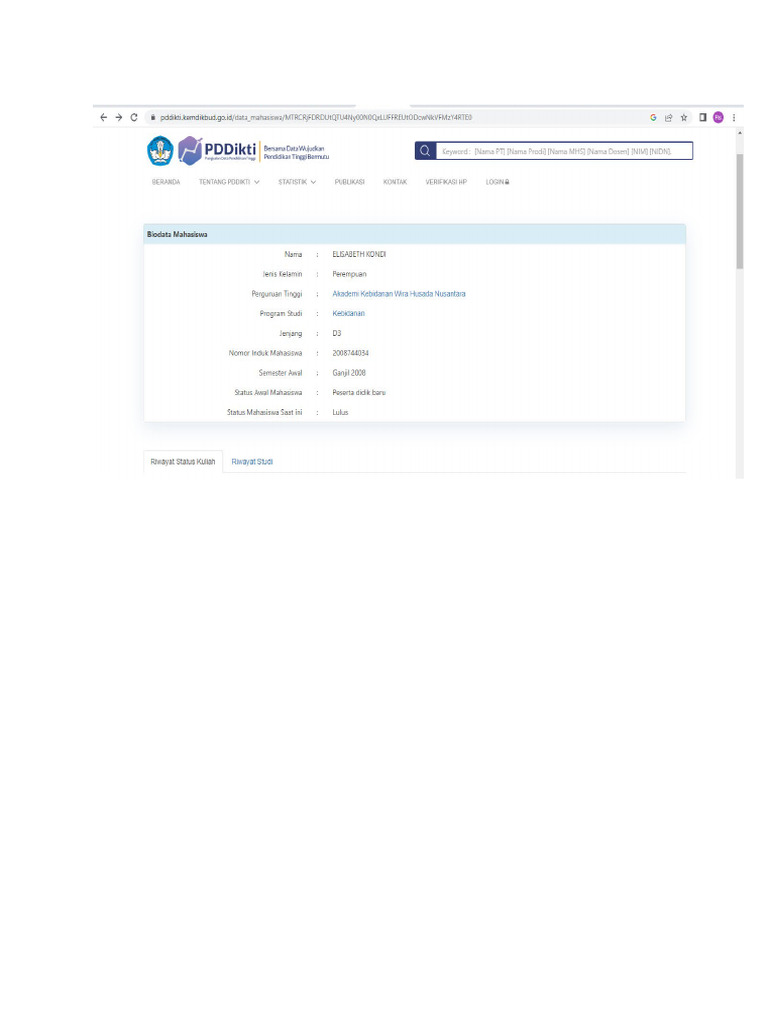Click the lock icon beside LOGIN
Screen dimensions: 768x1024
click(507, 182)
